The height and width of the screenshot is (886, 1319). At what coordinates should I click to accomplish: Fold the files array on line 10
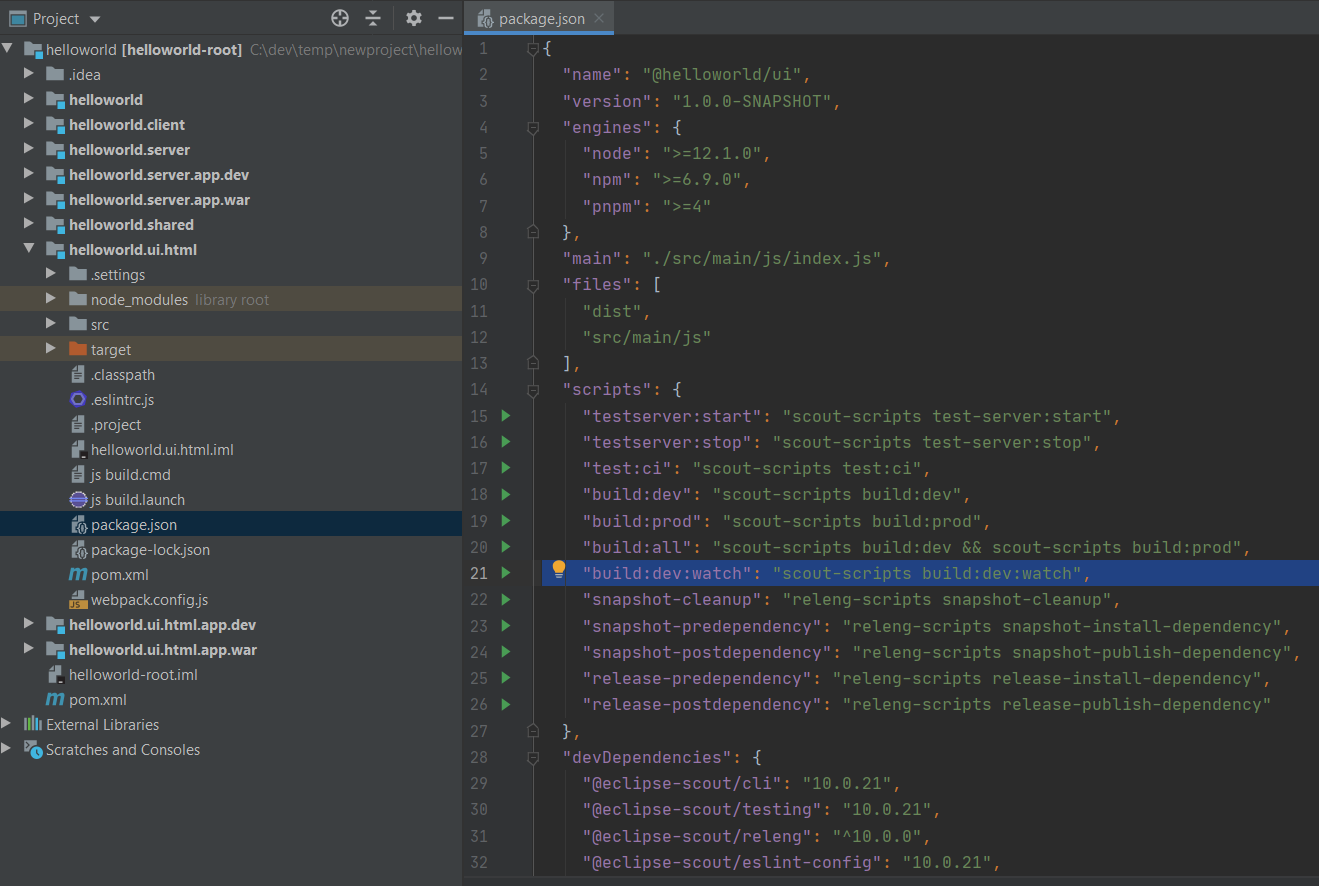pos(533,284)
